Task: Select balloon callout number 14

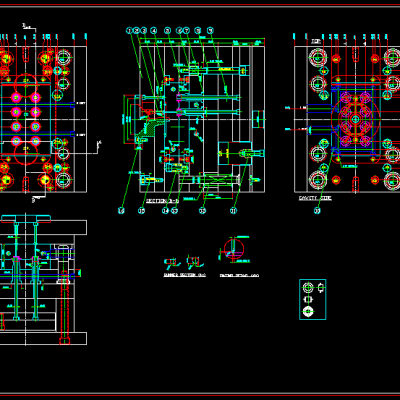Action: tap(165, 211)
